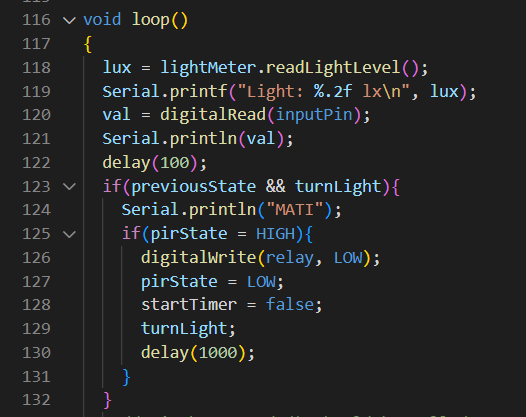Collapse the if(previousState && turnLight) fold chevron
The width and height of the screenshot is (526, 417).
pos(69,187)
